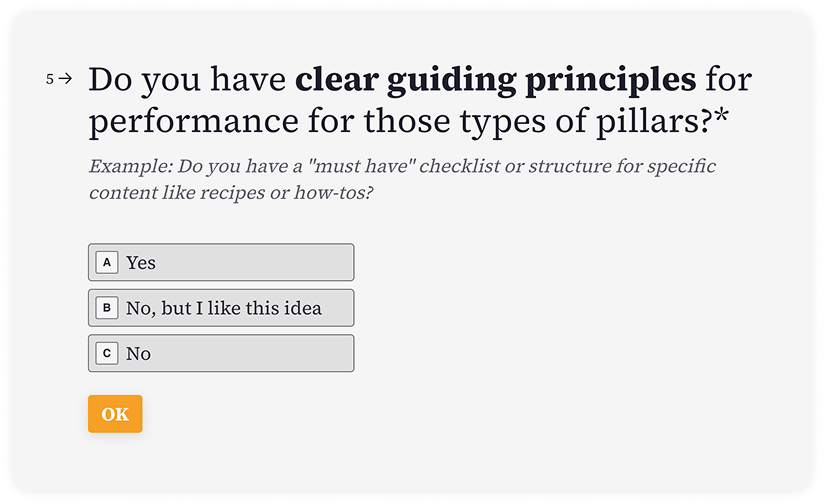Click the question number 5 label
This screenshot has width=824, height=504.
coord(50,79)
